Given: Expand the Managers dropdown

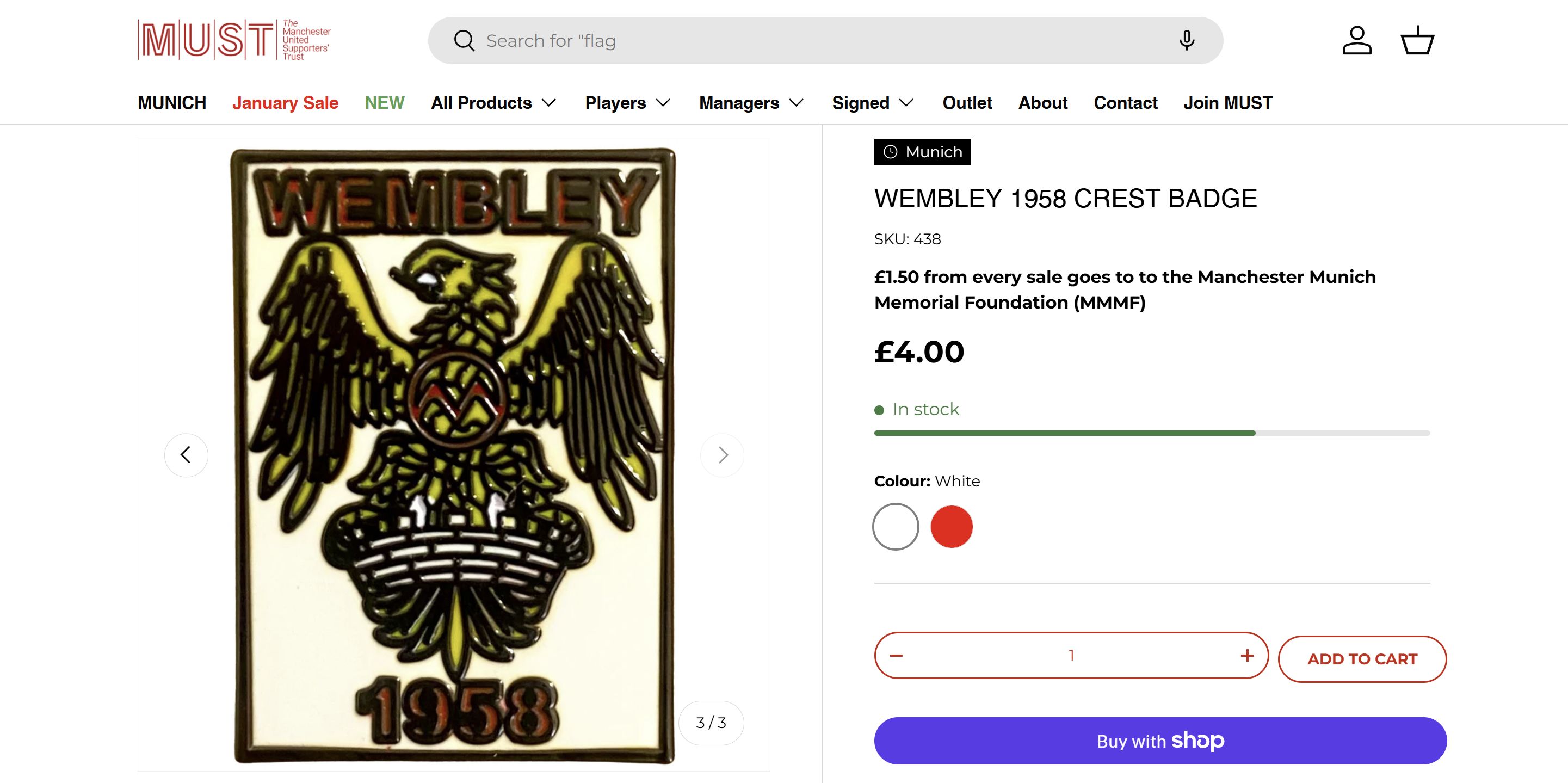Looking at the screenshot, I should tap(751, 103).
